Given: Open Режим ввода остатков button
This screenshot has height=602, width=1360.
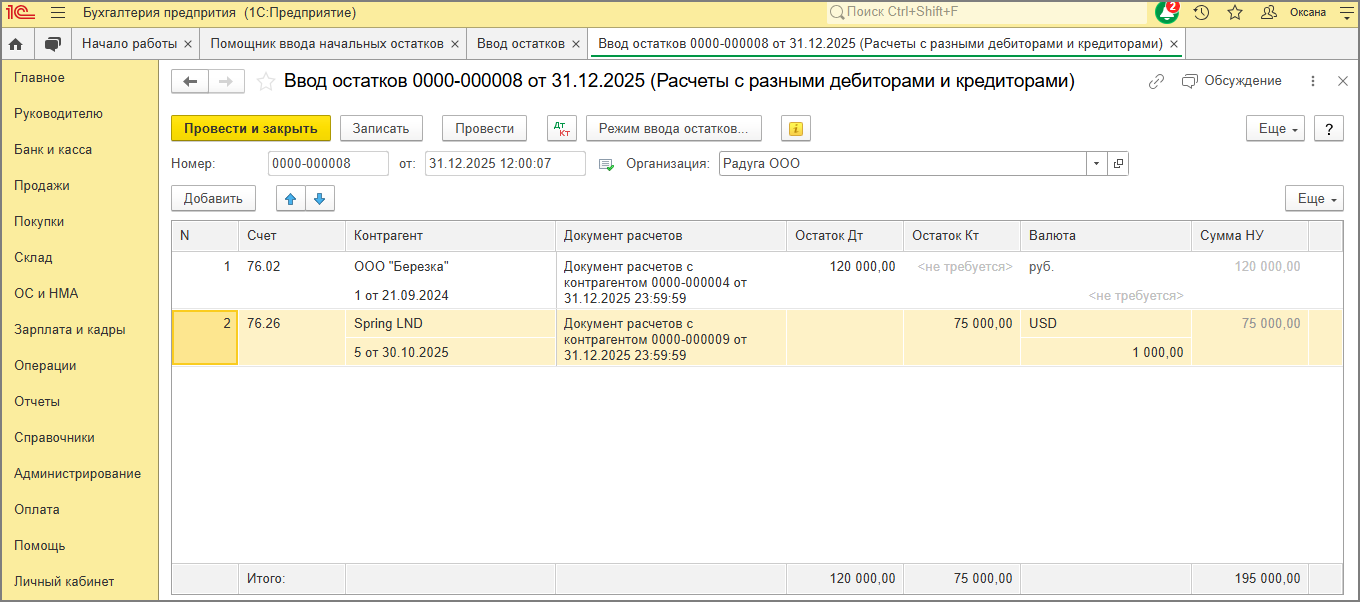Looking at the screenshot, I should tap(673, 128).
